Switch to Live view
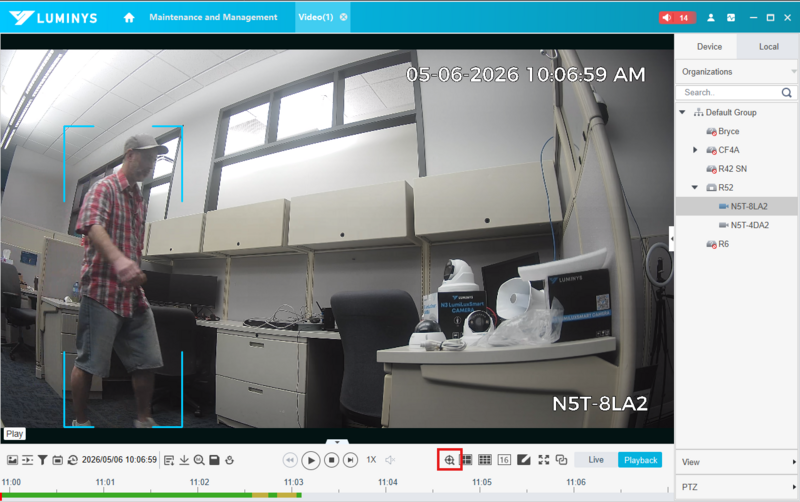This screenshot has width=800, height=502. pyautogui.click(x=596, y=460)
